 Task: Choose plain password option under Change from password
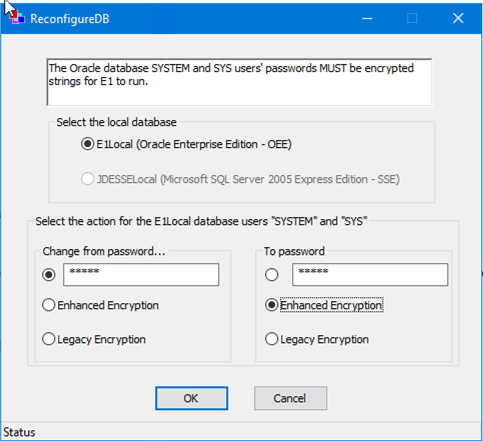[x=49, y=275]
